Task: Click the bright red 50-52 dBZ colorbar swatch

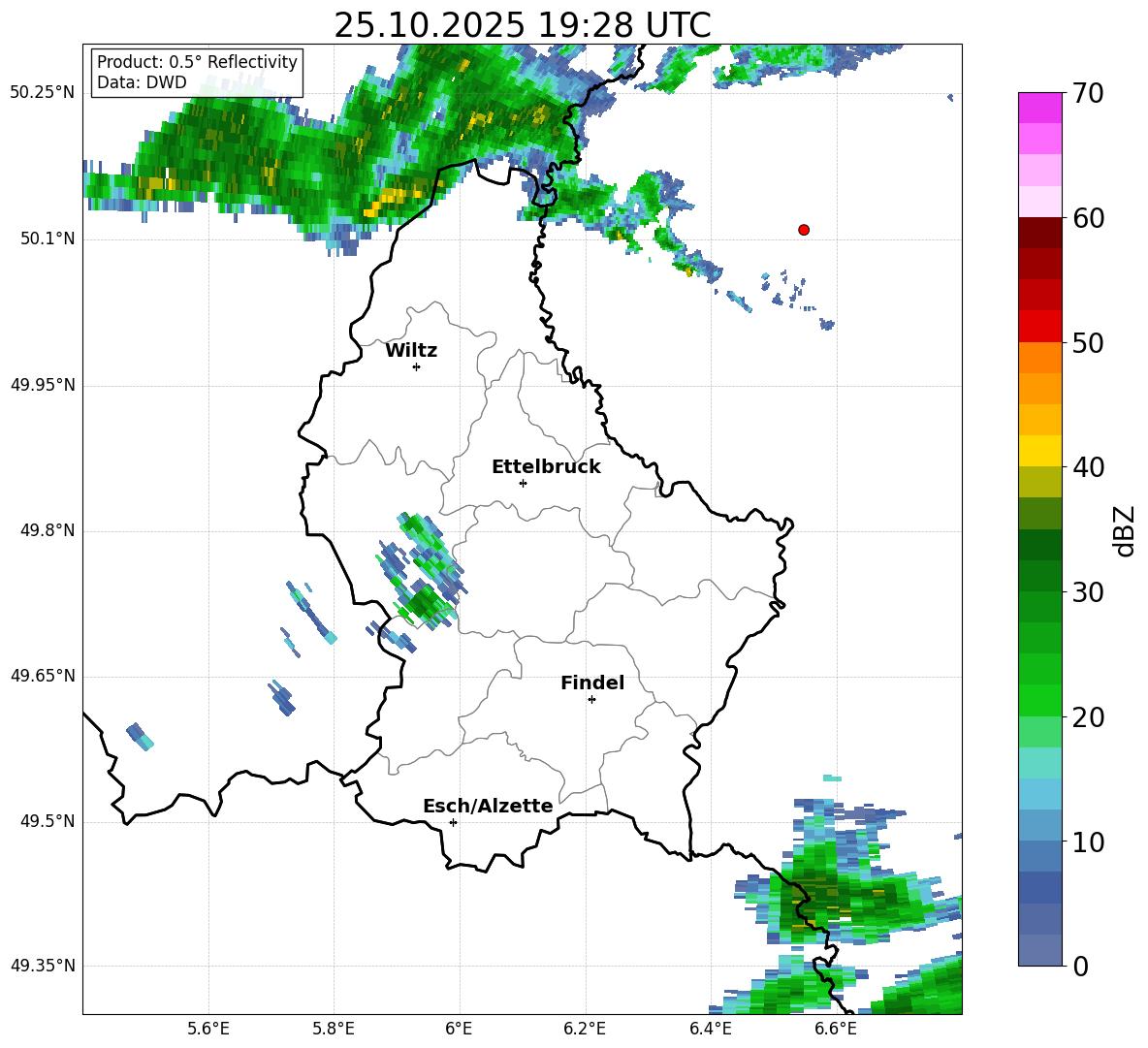Action: 1039,326
